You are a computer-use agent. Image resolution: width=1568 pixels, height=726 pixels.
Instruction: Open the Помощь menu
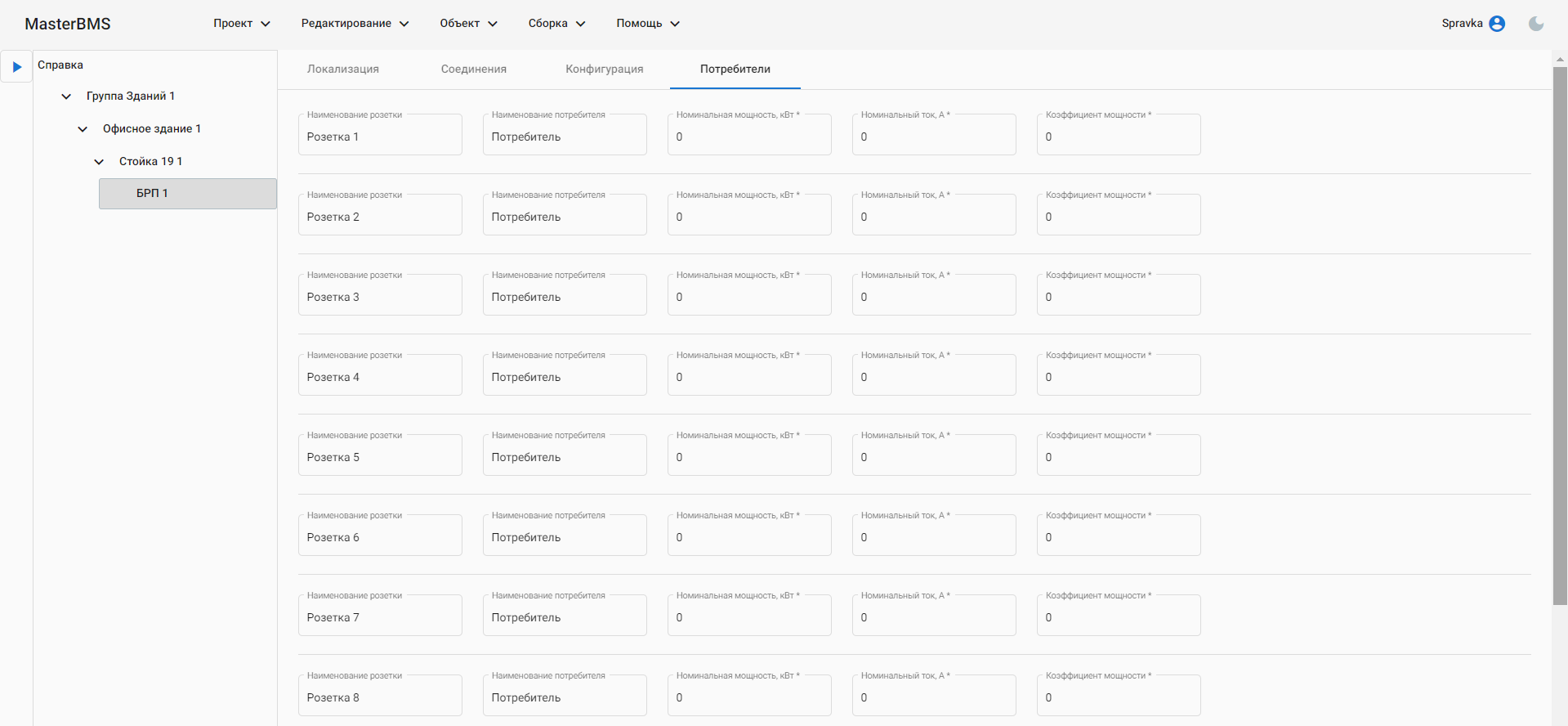[648, 24]
